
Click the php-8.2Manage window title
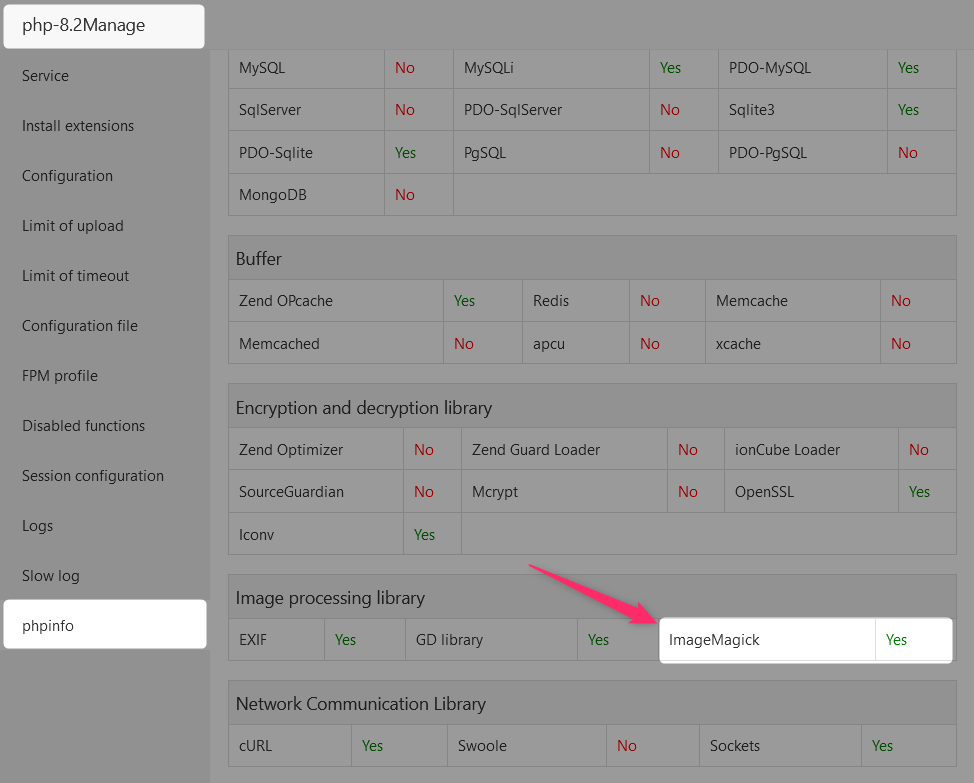tap(84, 26)
